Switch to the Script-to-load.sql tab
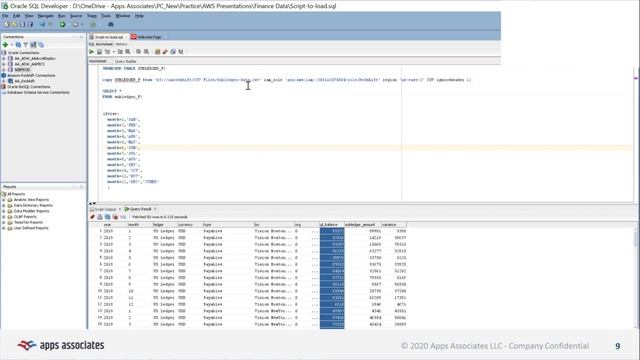Viewport: 640px width, 360px height. pos(108,37)
